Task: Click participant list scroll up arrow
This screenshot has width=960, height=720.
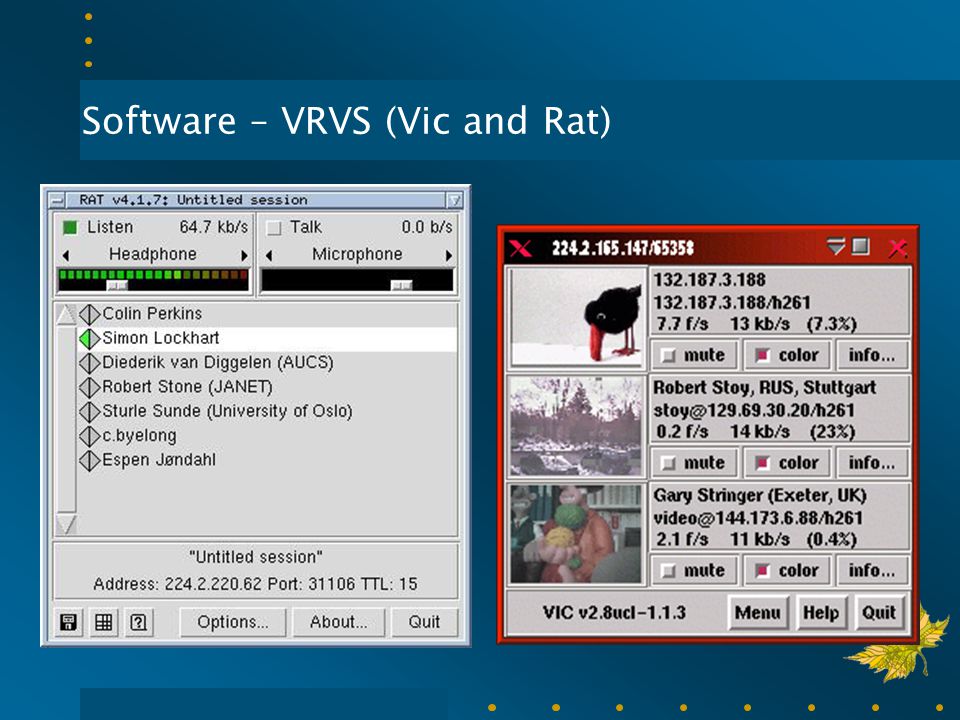Action: point(66,315)
